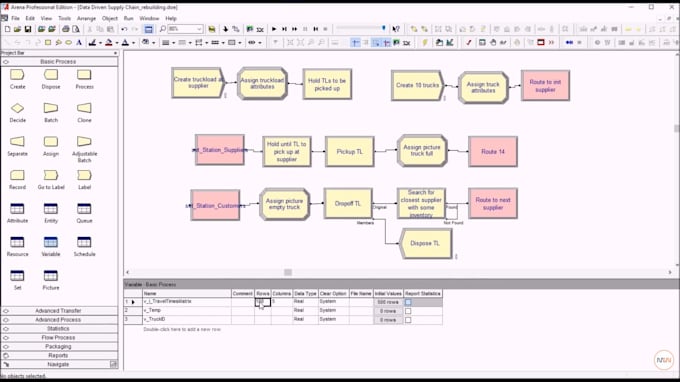Screen dimensions: 680x382
Task: Expand the Advanced Process panel
Action: click(59, 320)
